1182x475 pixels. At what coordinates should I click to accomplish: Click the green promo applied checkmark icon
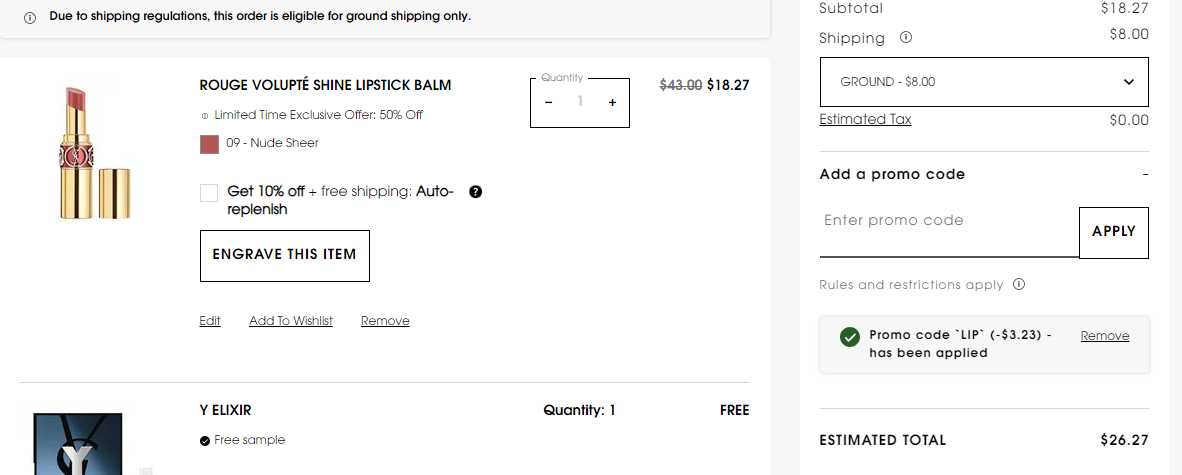850,337
